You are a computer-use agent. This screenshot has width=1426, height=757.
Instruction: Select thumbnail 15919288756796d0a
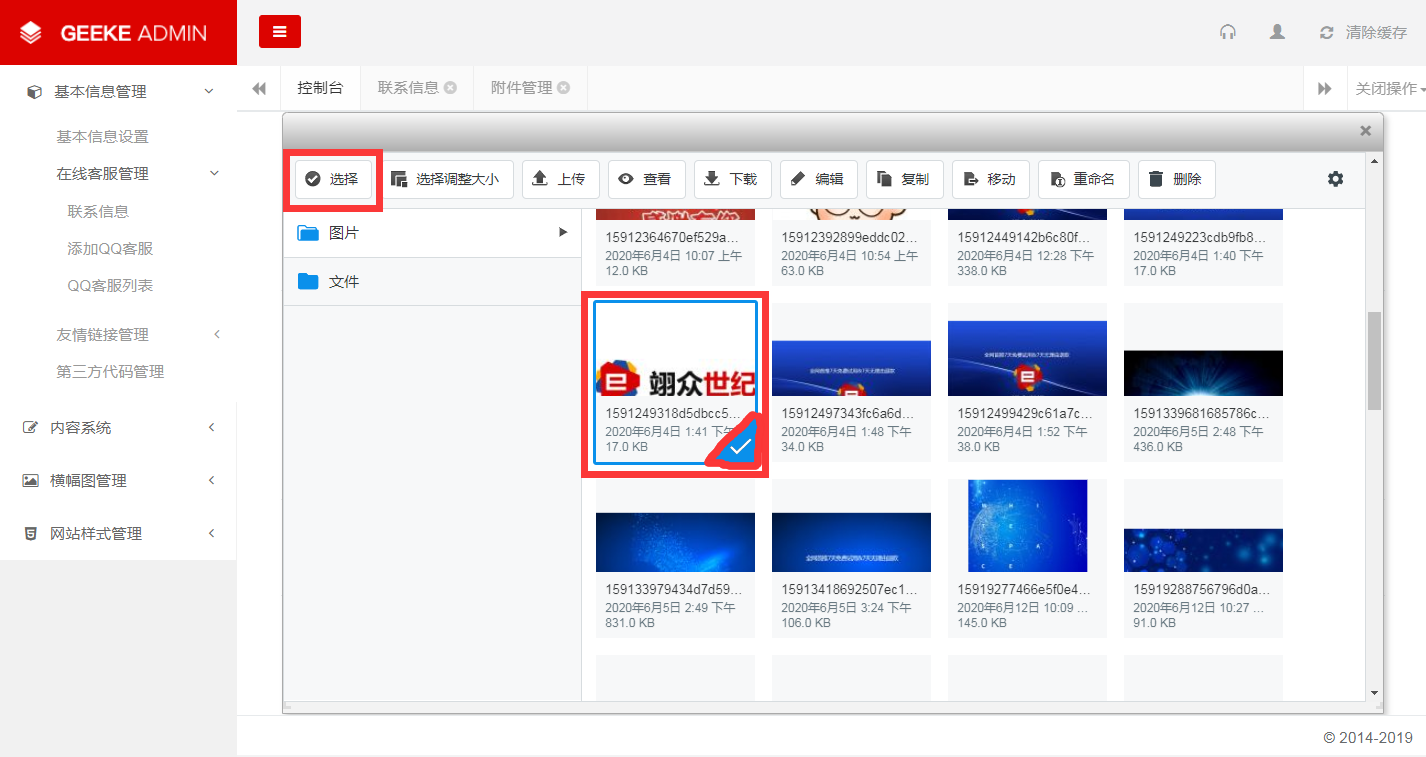[x=1203, y=558]
